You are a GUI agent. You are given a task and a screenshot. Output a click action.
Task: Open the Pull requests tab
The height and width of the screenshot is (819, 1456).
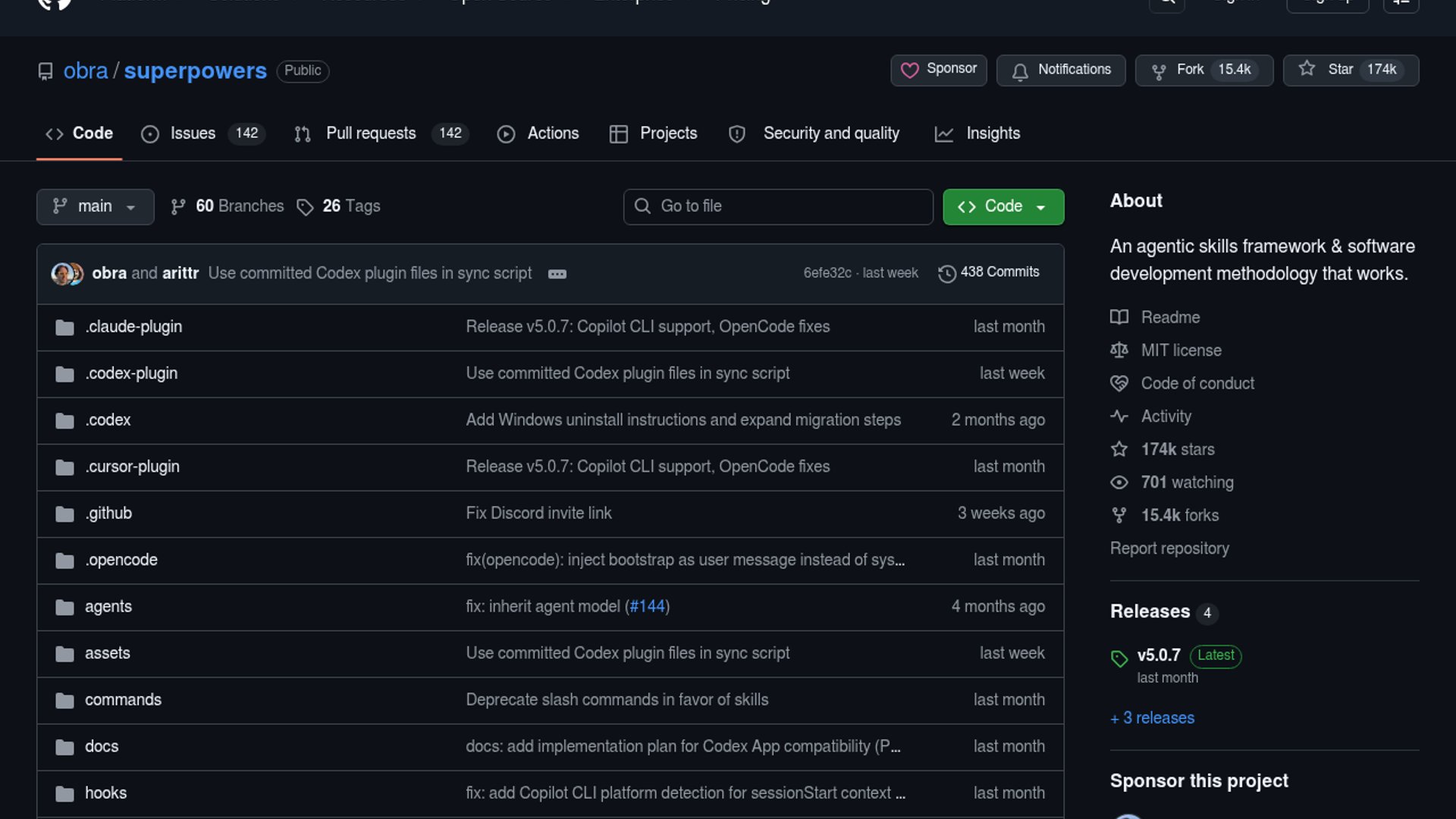[x=371, y=133]
